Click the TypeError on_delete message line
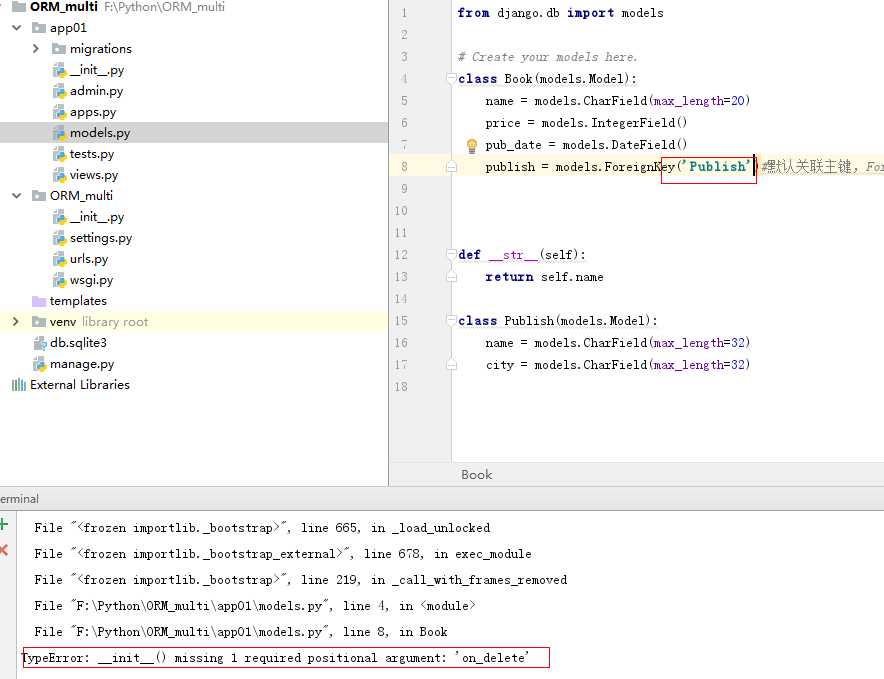Screen dimensions: 884x679 [x=275, y=658]
